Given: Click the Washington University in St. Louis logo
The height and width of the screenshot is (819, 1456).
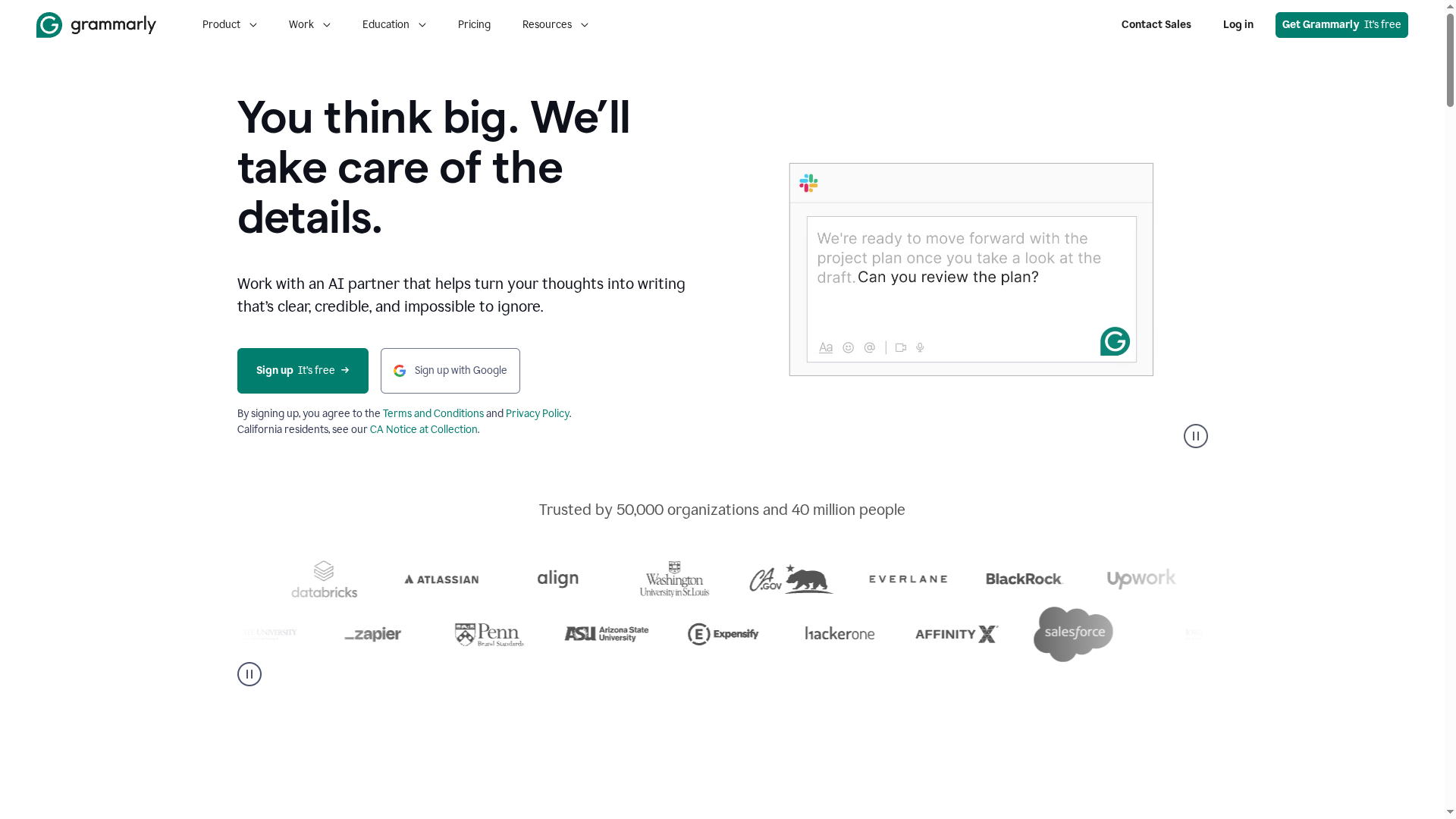Looking at the screenshot, I should pyautogui.click(x=674, y=579).
